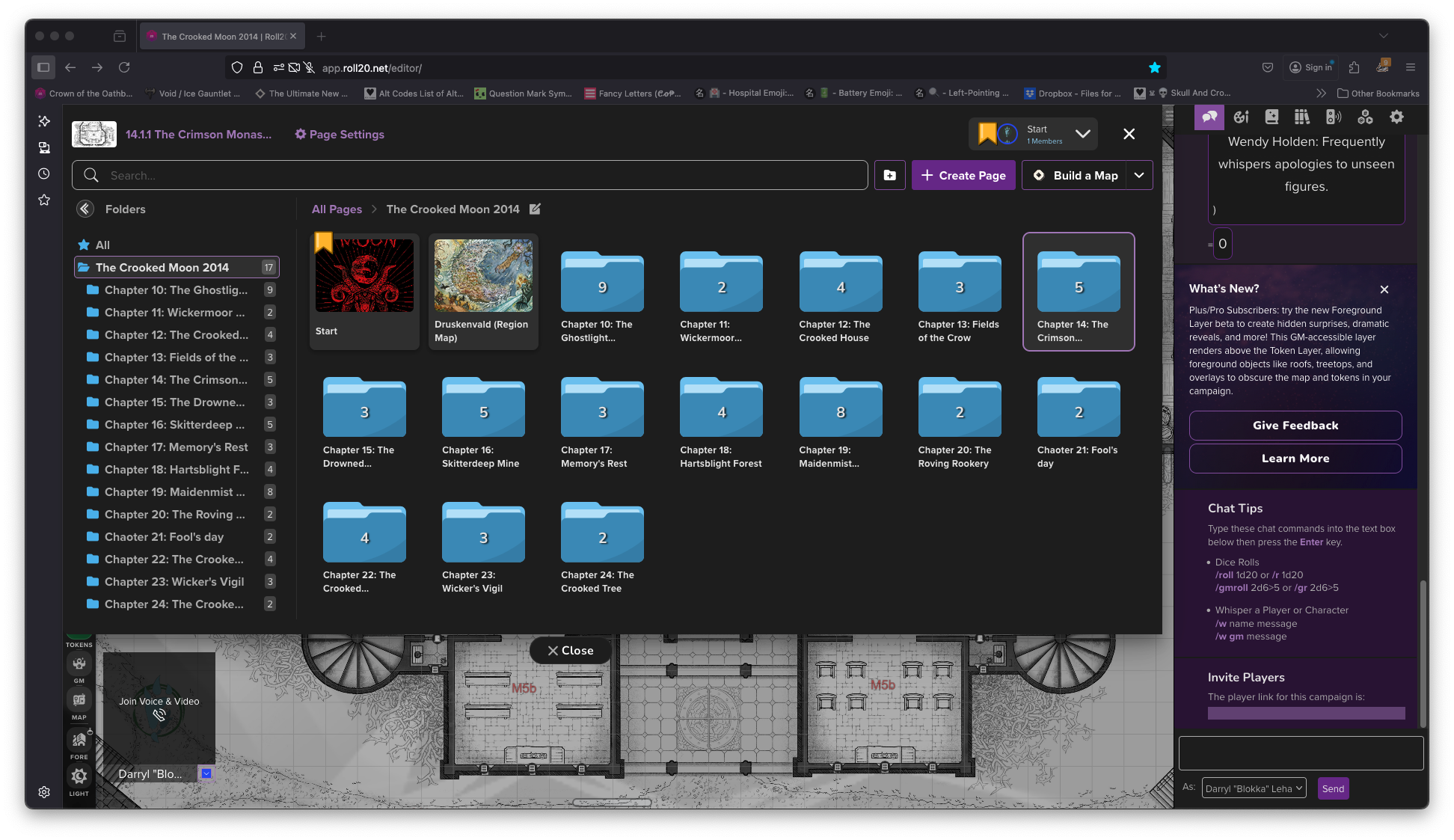Click the new folder icon button

click(890, 175)
